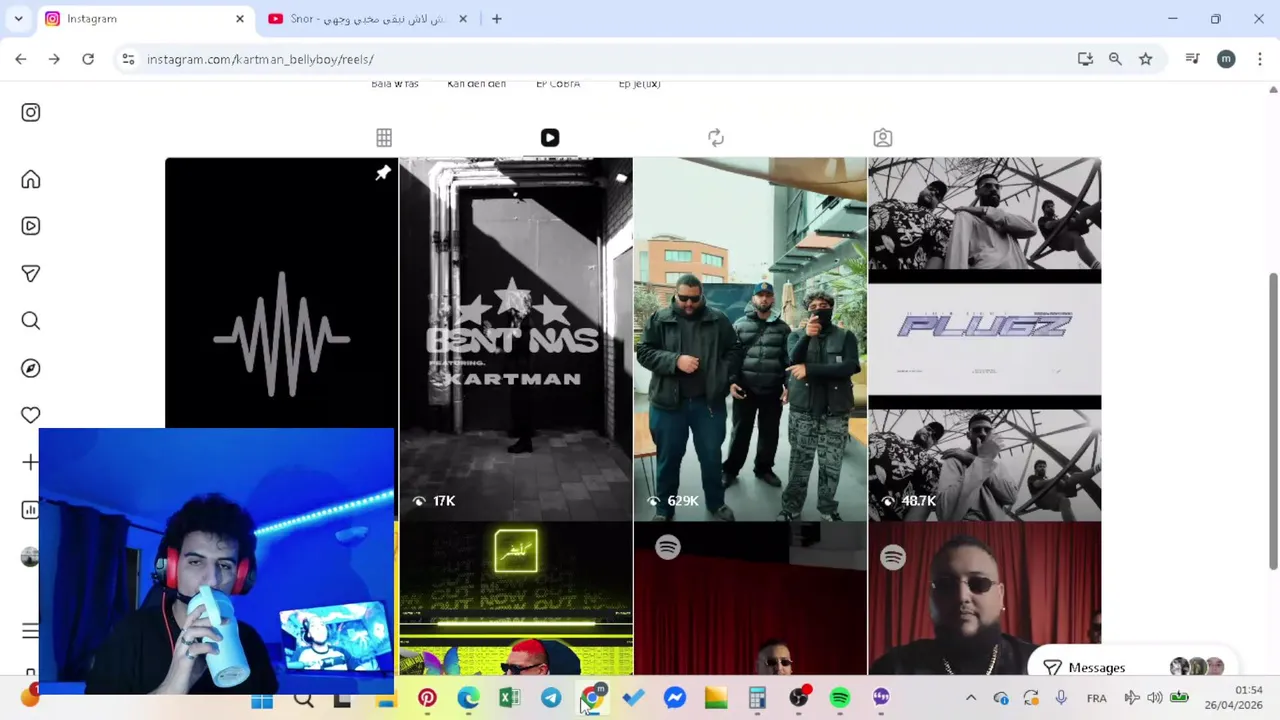Close the YouTube tab

[x=462, y=19]
